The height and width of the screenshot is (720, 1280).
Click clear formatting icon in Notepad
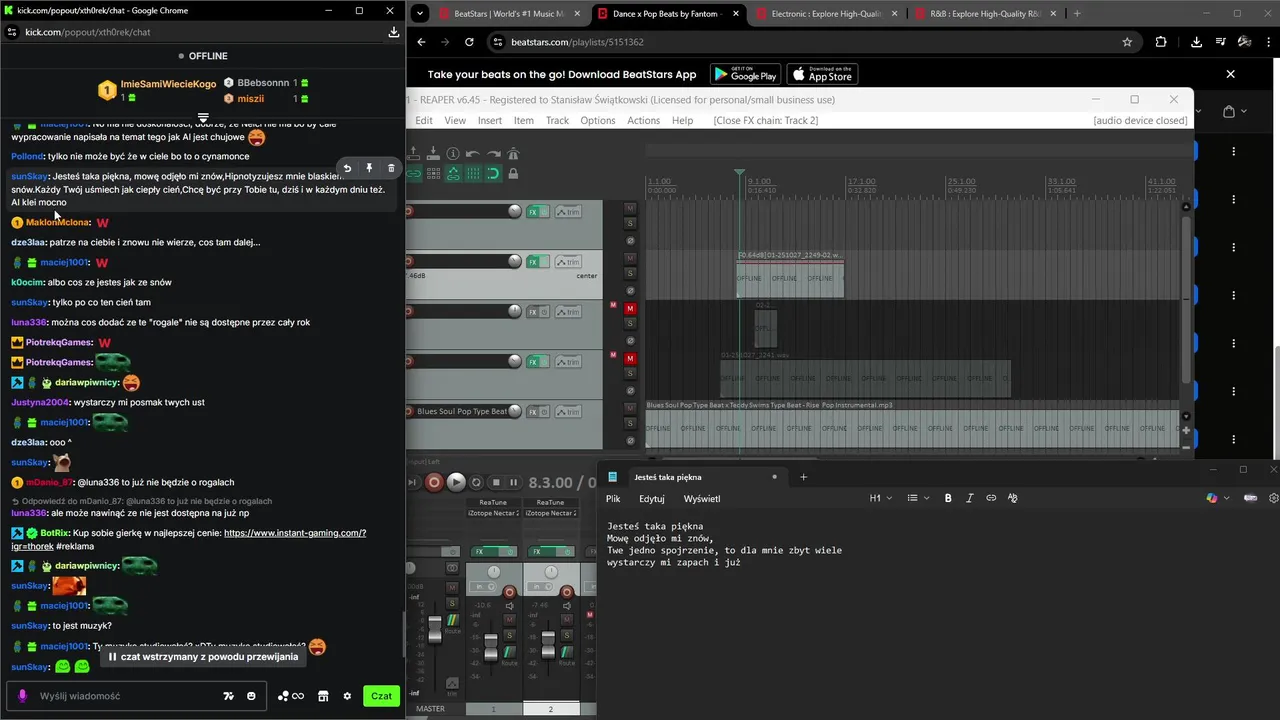point(1012,498)
